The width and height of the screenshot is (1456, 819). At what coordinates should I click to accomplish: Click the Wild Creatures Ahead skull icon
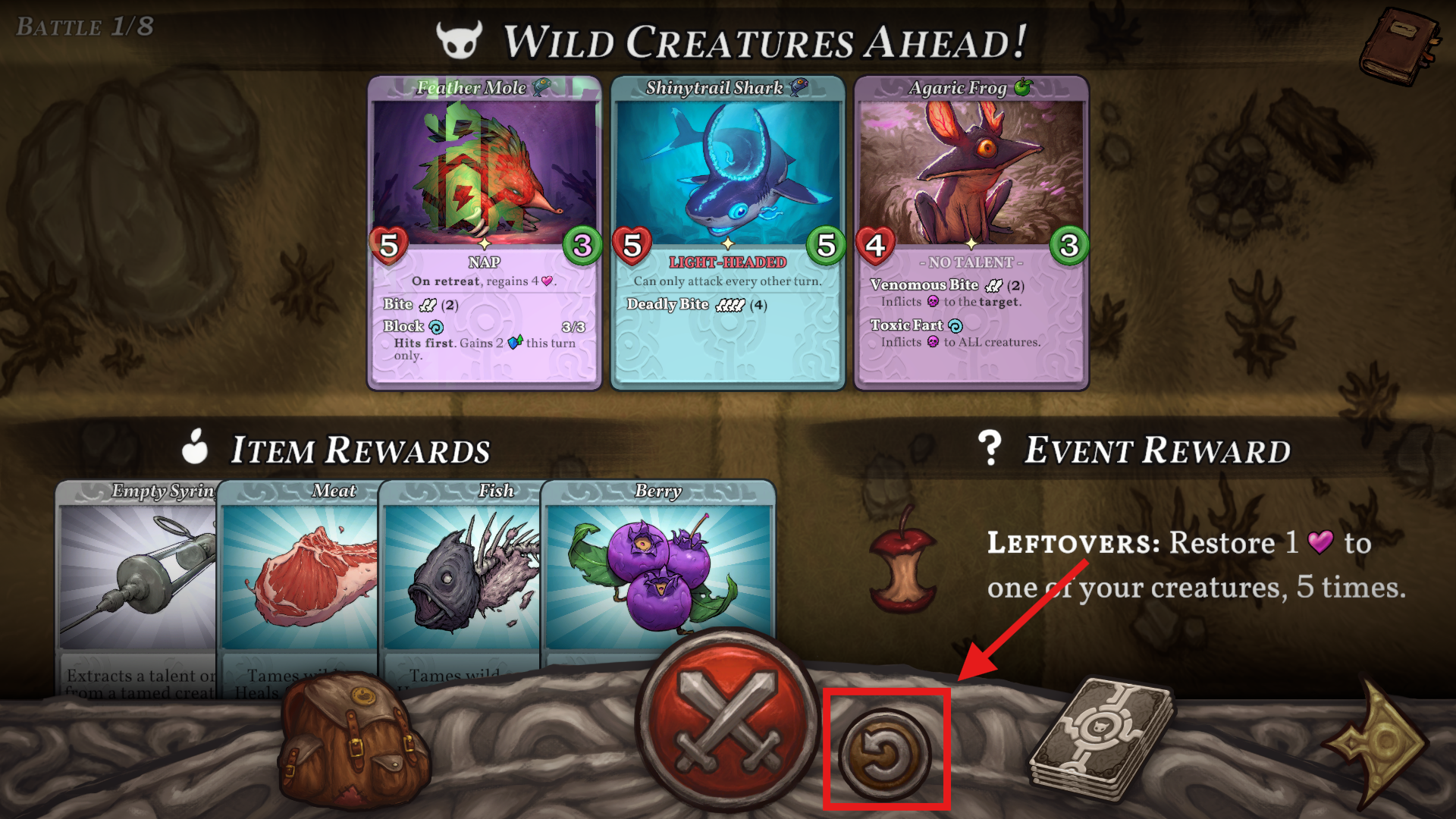coord(460,40)
